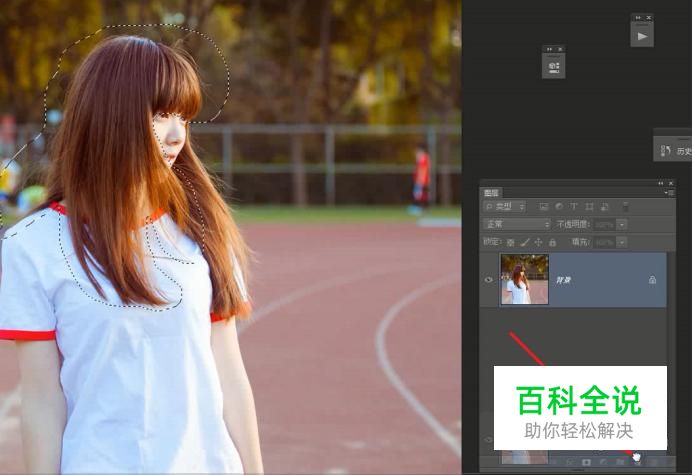This screenshot has height=475, width=692.
Task: Click the create new layer icon
Action: click(x=637, y=462)
